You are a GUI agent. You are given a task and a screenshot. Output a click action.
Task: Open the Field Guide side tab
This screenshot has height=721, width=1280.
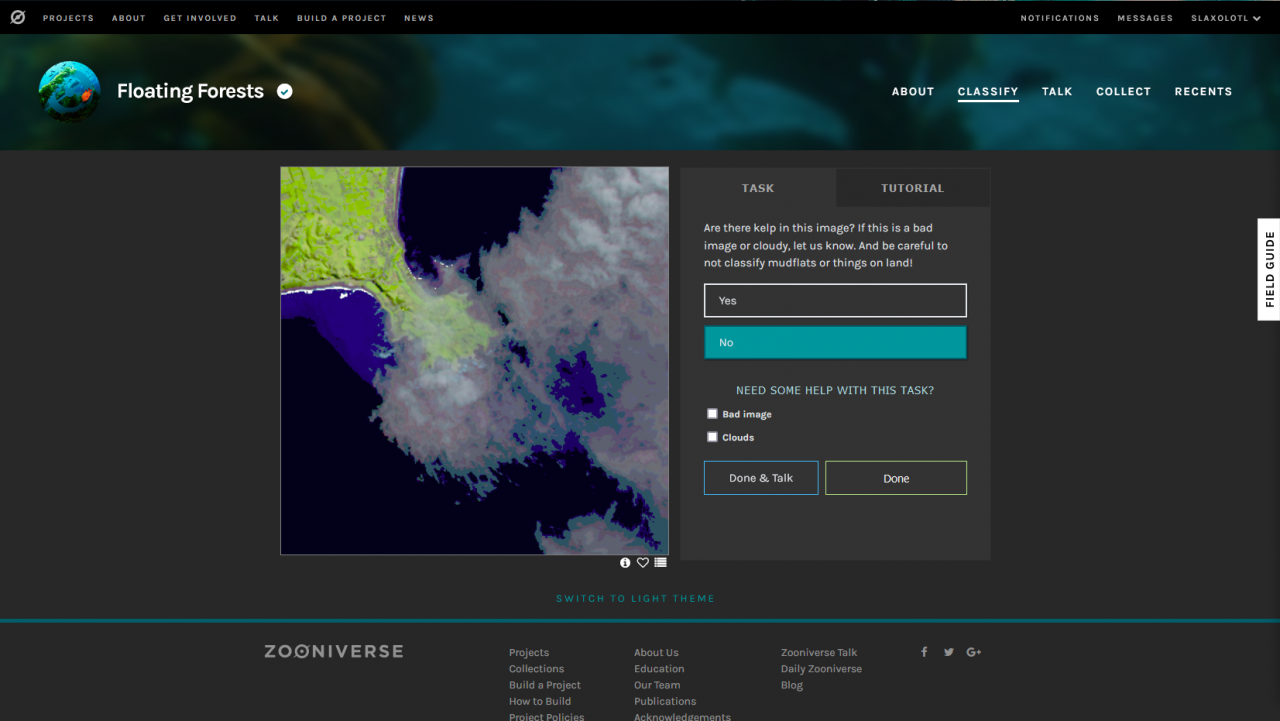click(1269, 269)
